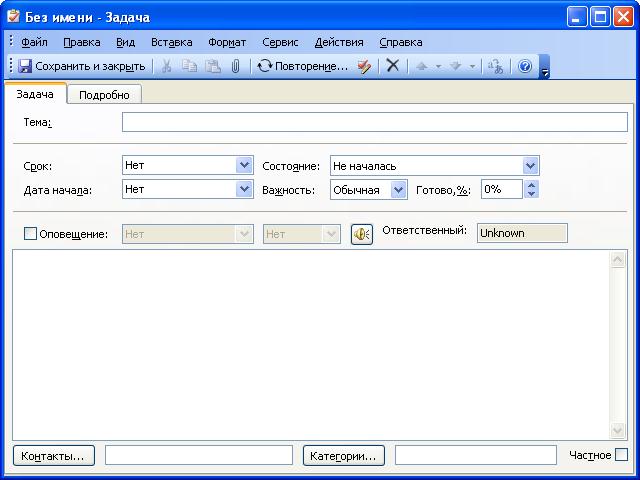Click the Save and close toolbar button
The image size is (640, 480).
82,66
